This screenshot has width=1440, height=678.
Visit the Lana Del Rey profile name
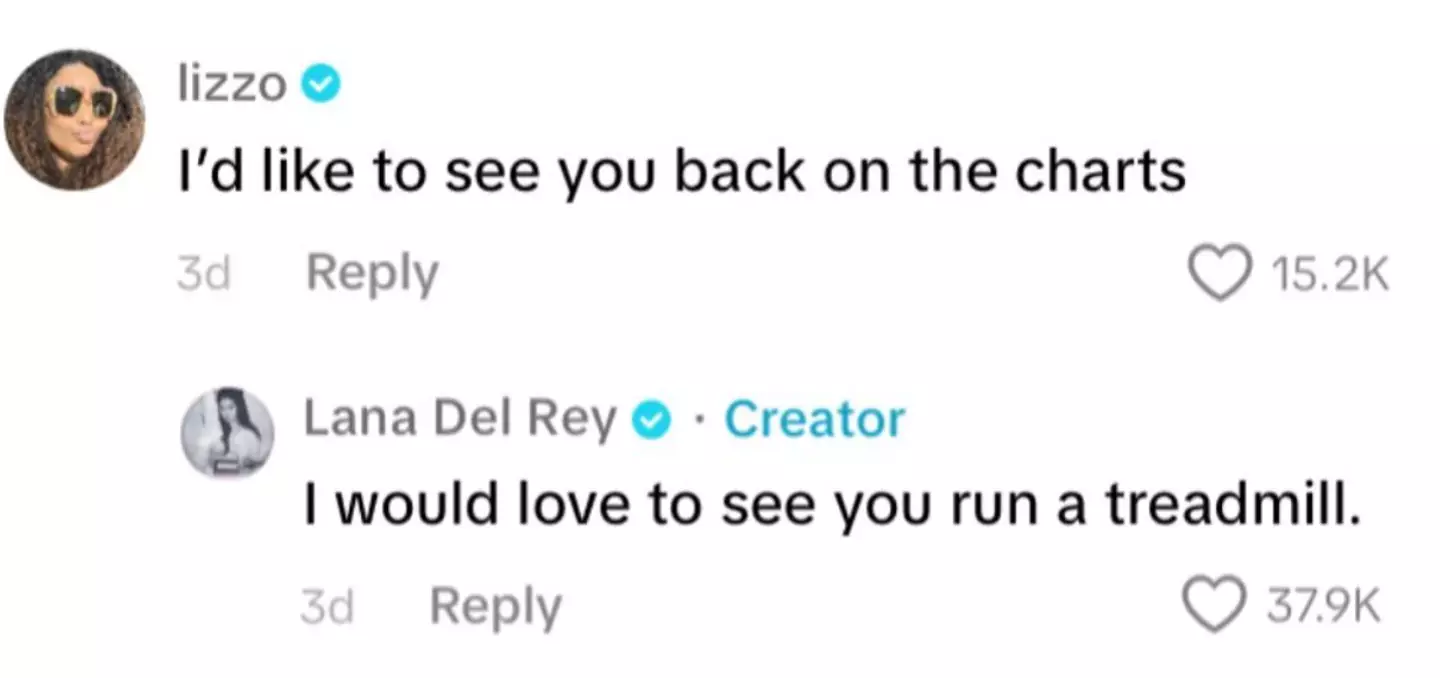pyautogui.click(x=460, y=420)
